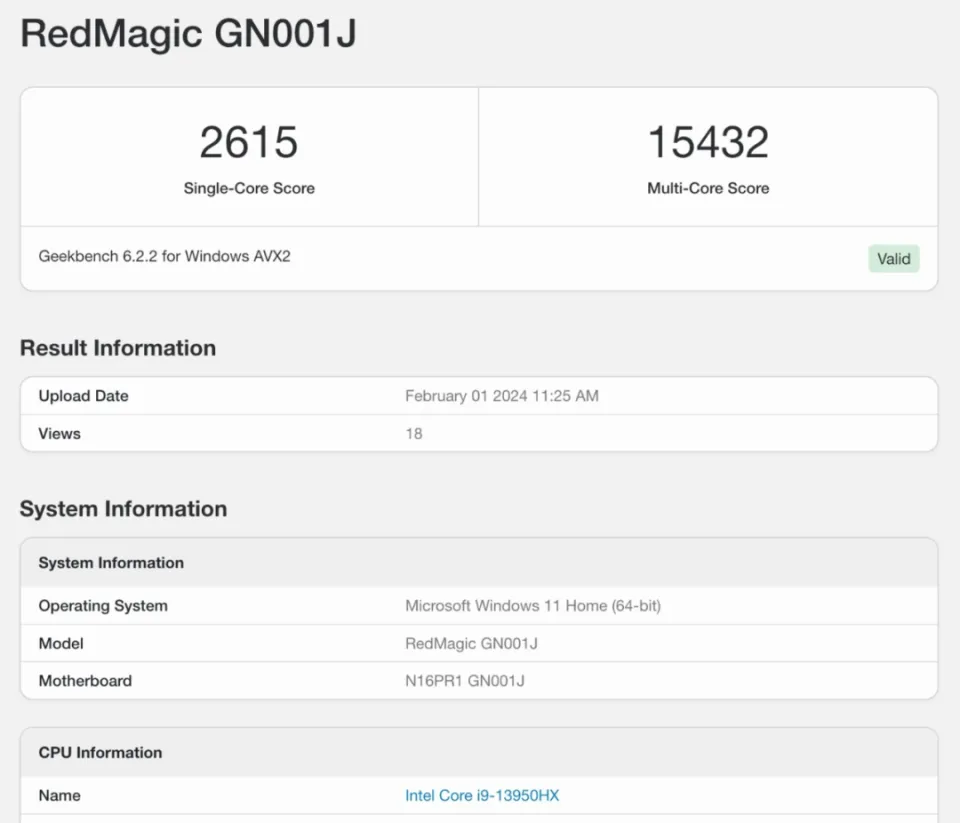
Task: Click the Result Information heading
Action: [118, 348]
